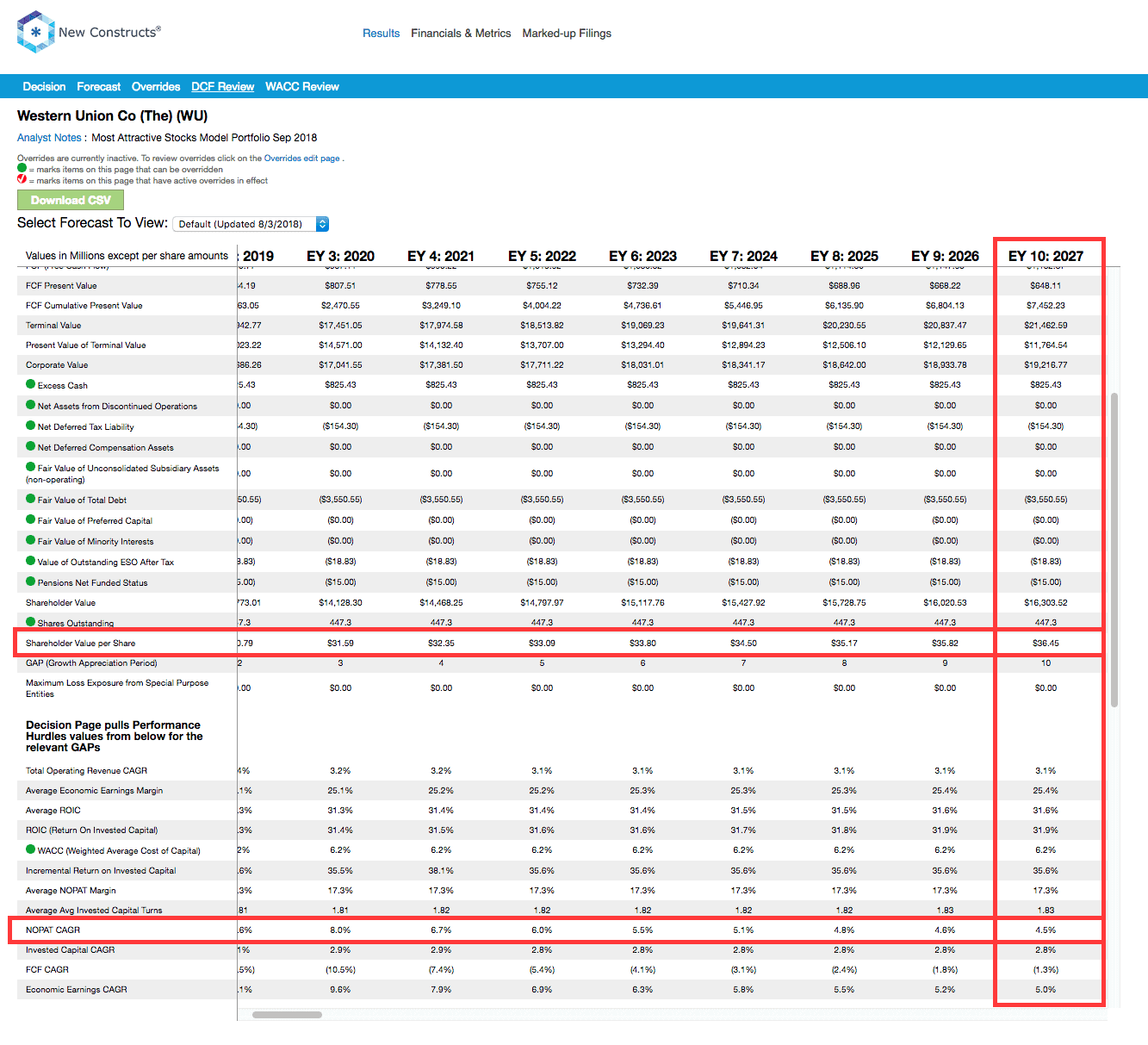The width and height of the screenshot is (1148, 1045).
Task: Click green dot beside Shares Outstanding
Action: point(31,622)
